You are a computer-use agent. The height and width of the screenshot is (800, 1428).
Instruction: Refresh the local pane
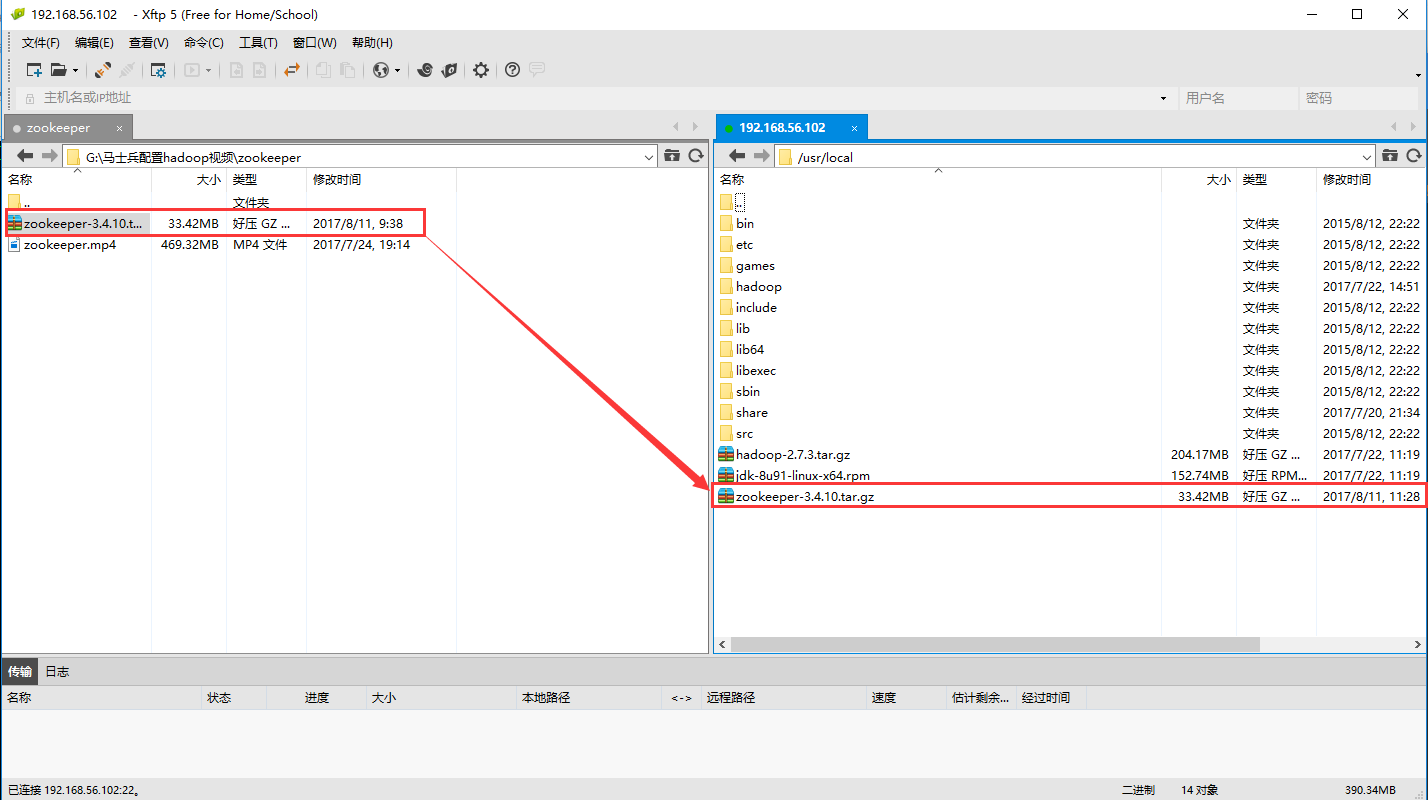[x=696, y=156]
